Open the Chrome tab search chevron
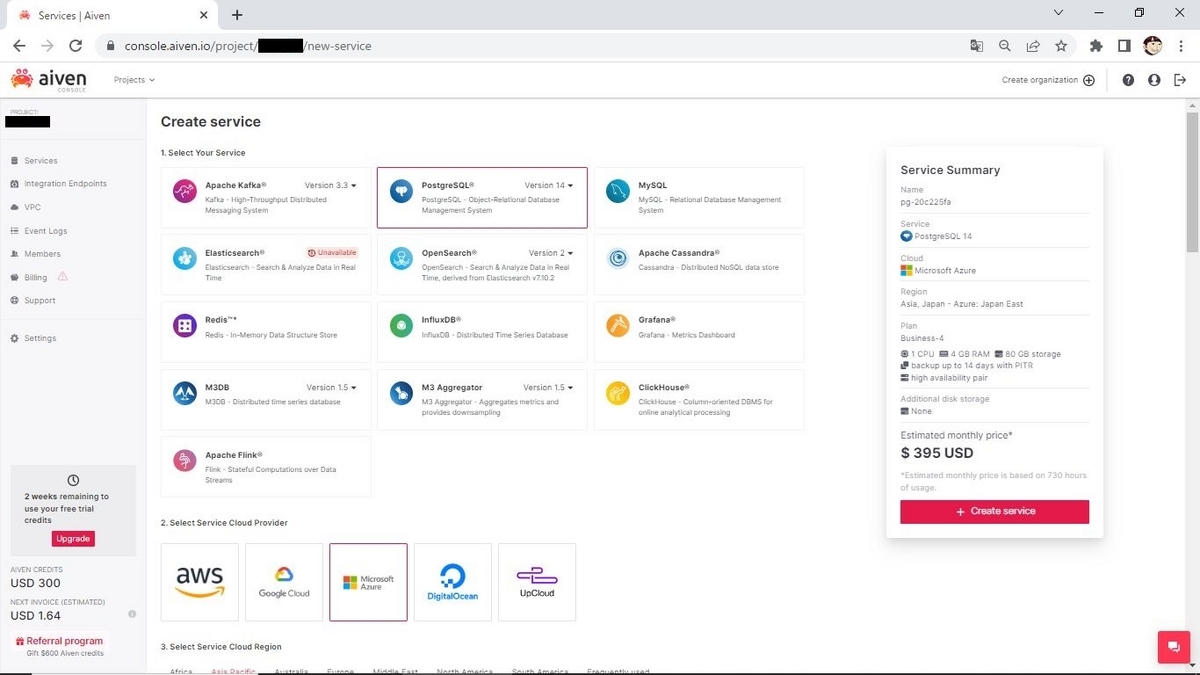Screen dimensions: 1200x675 1060,13
